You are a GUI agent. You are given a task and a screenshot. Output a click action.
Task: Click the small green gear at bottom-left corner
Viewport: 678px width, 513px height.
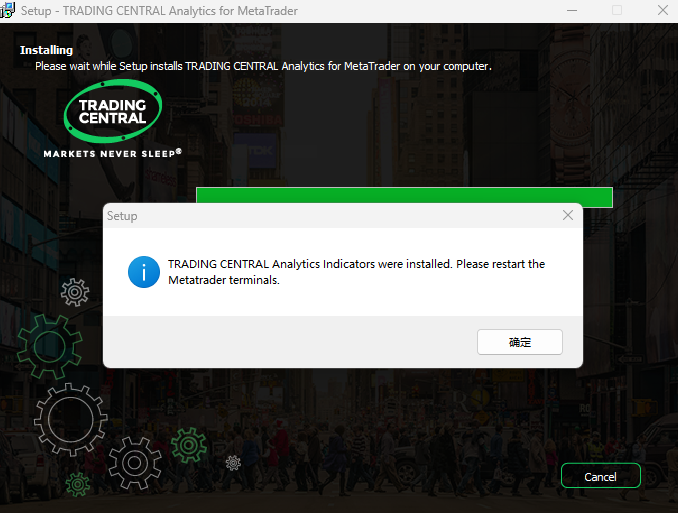(x=77, y=485)
